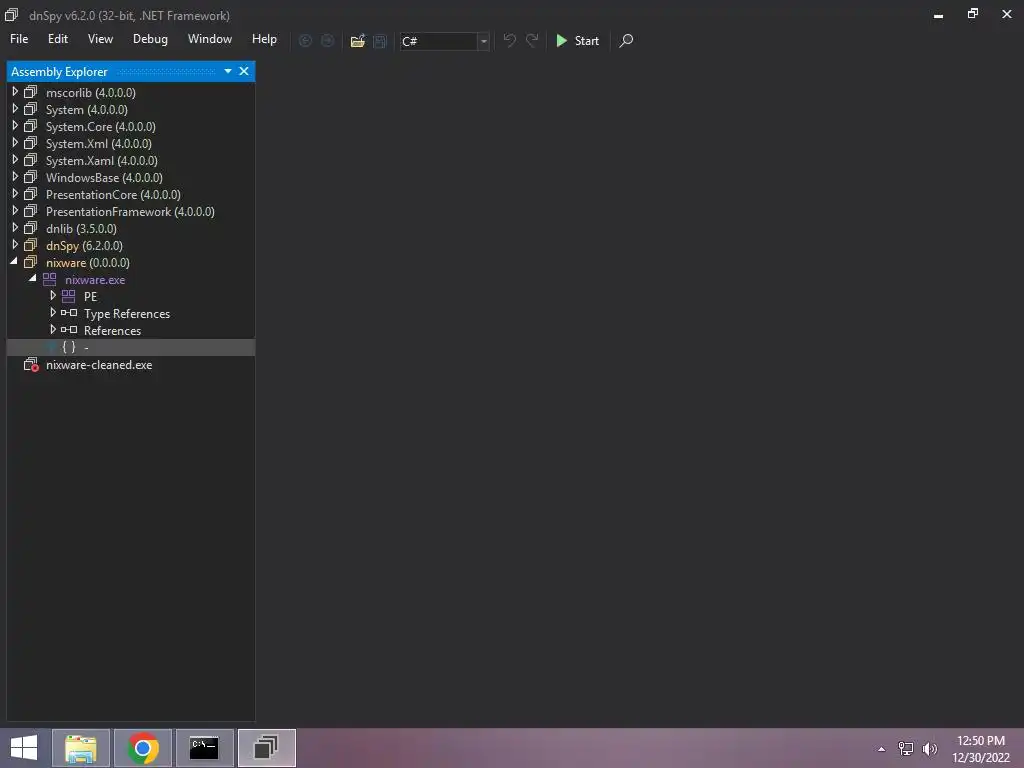Collapse the nixware (0.0.0.0) assembly node
The width and height of the screenshot is (1024, 768).
14,262
